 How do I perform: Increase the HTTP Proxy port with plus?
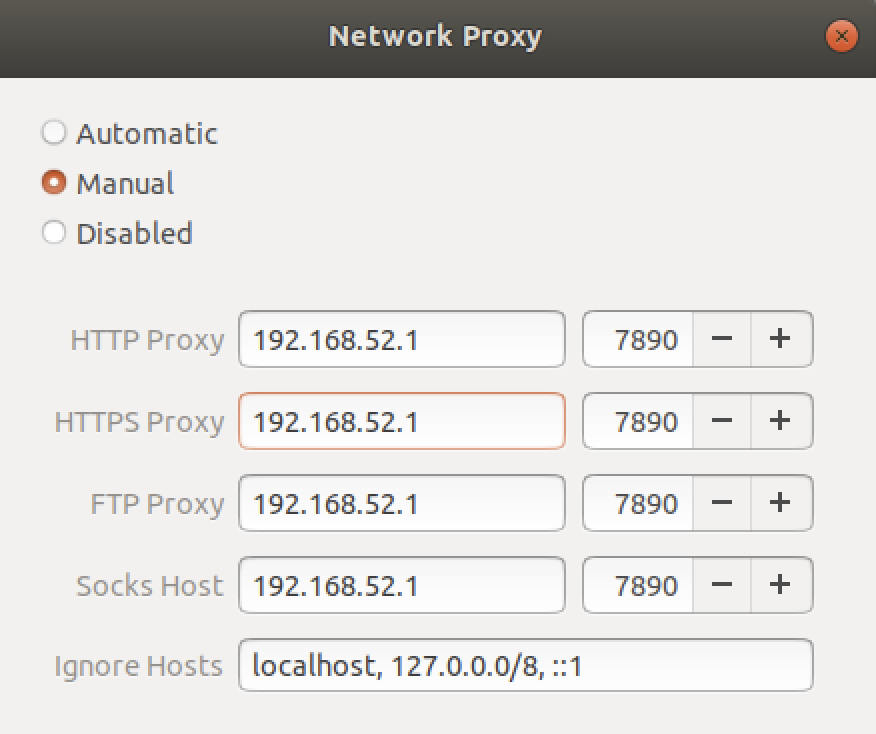(780, 339)
